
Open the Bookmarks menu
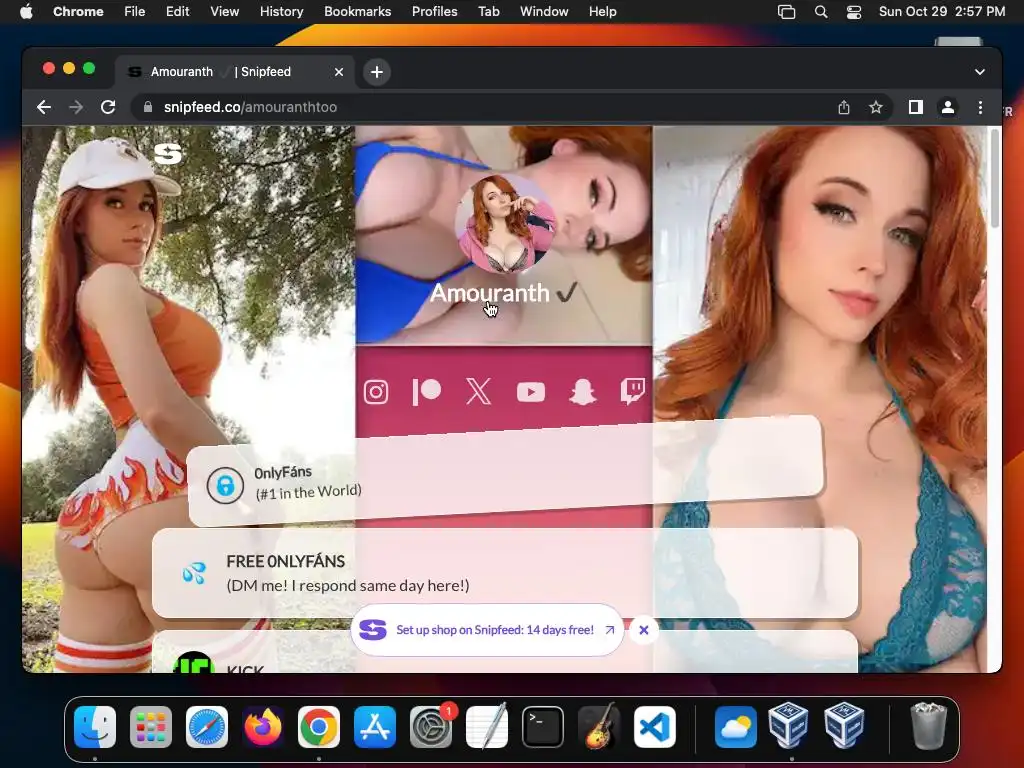[357, 12]
